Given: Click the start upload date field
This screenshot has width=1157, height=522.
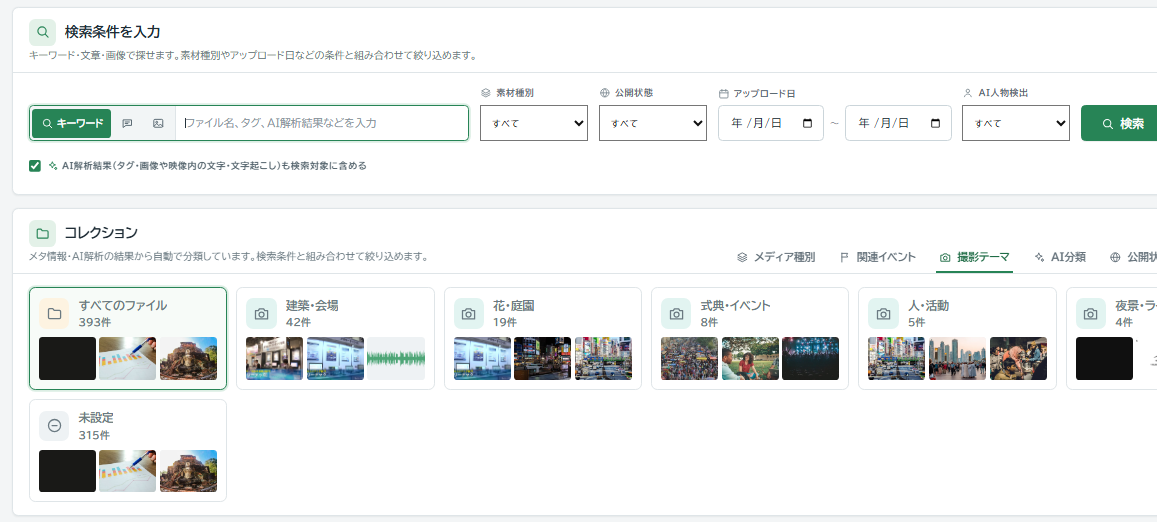Looking at the screenshot, I should 770,123.
